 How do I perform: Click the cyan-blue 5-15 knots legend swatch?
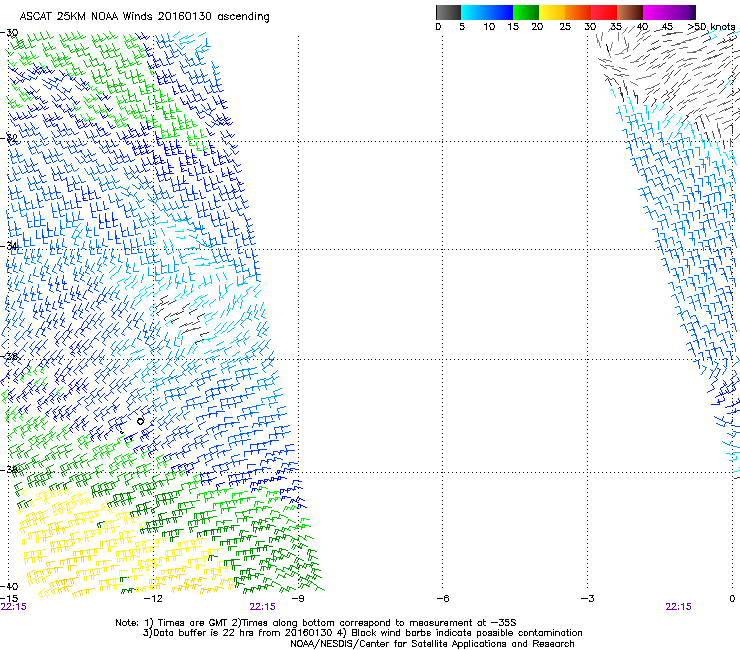pos(487,12)
